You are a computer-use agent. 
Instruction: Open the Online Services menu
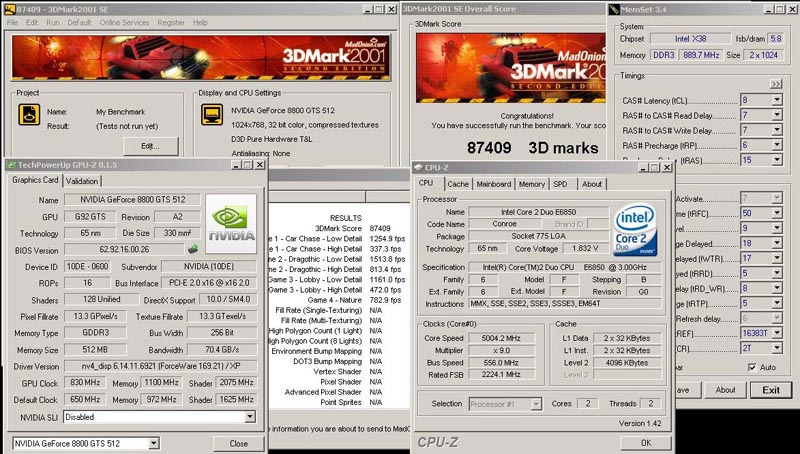pos(124,22)
